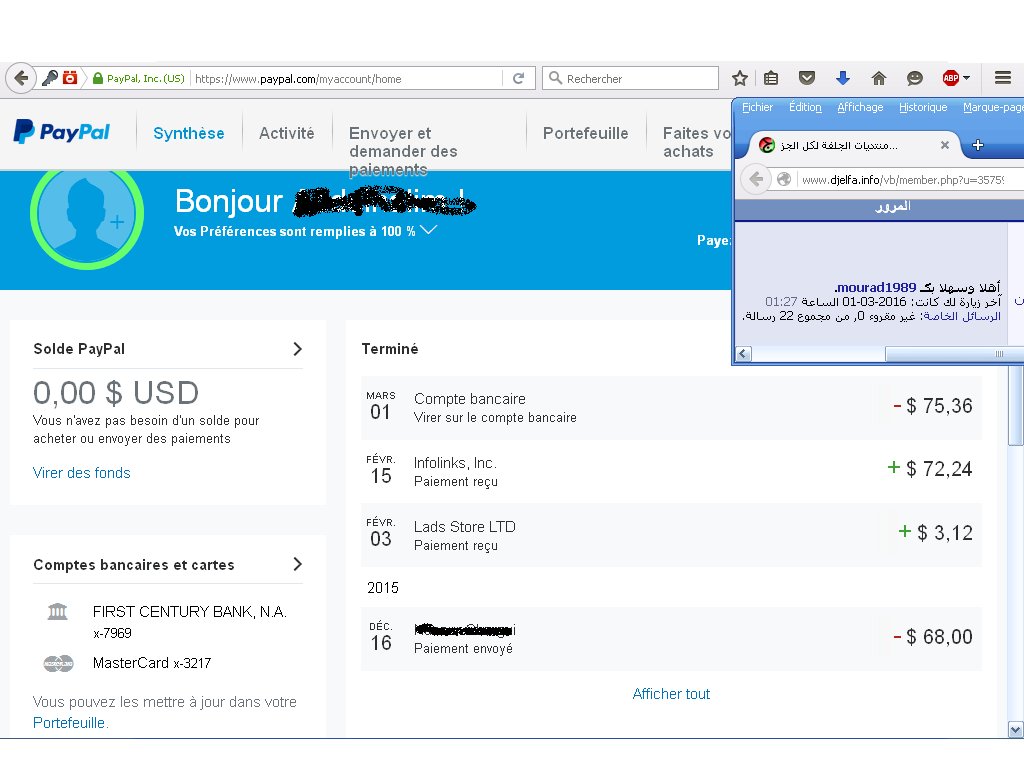Click the PayPal logo
Viewport: 1024px width, 768px height.
(62, 132)
